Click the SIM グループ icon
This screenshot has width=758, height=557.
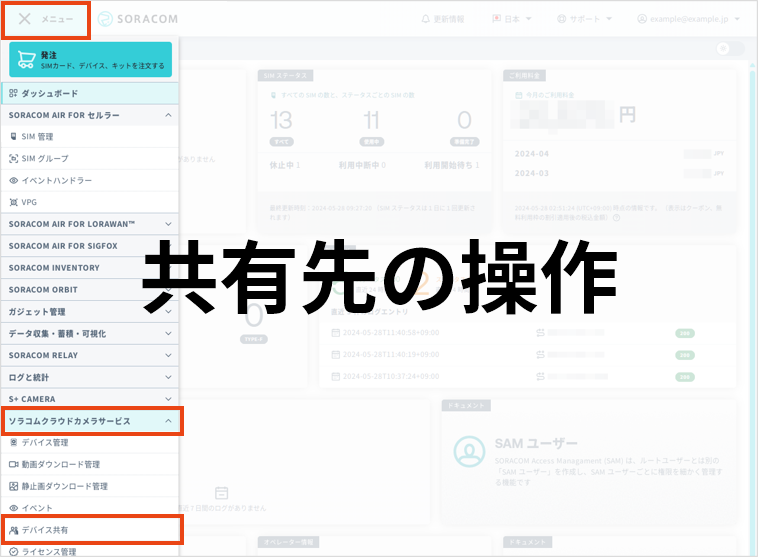point(13,159)
